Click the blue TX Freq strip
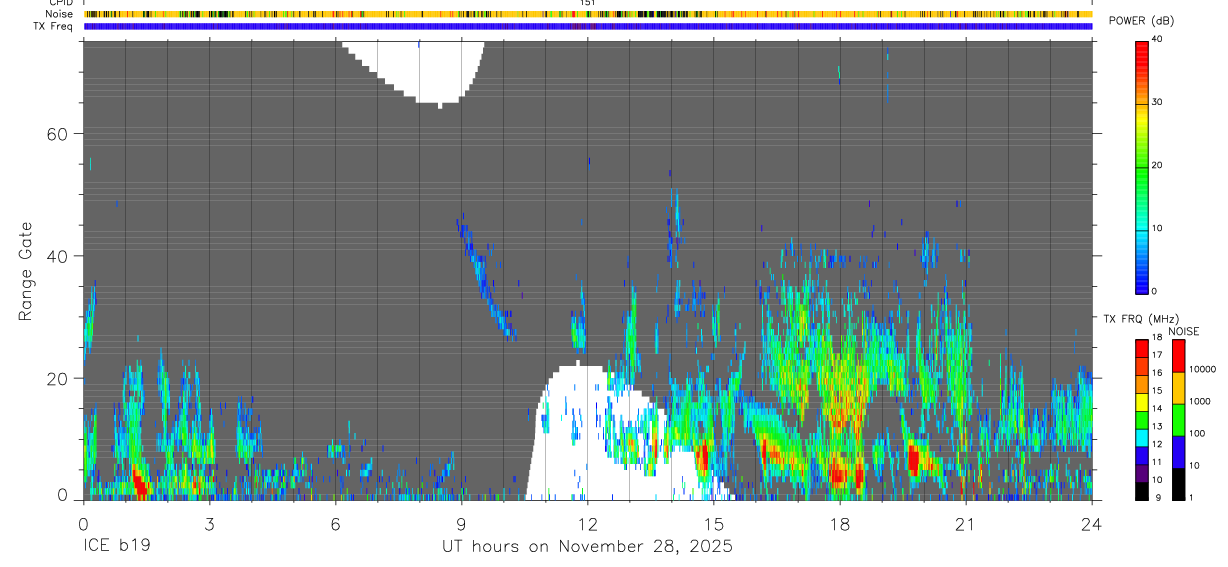This screenshot has height=567, width=1228. (588, 27)
